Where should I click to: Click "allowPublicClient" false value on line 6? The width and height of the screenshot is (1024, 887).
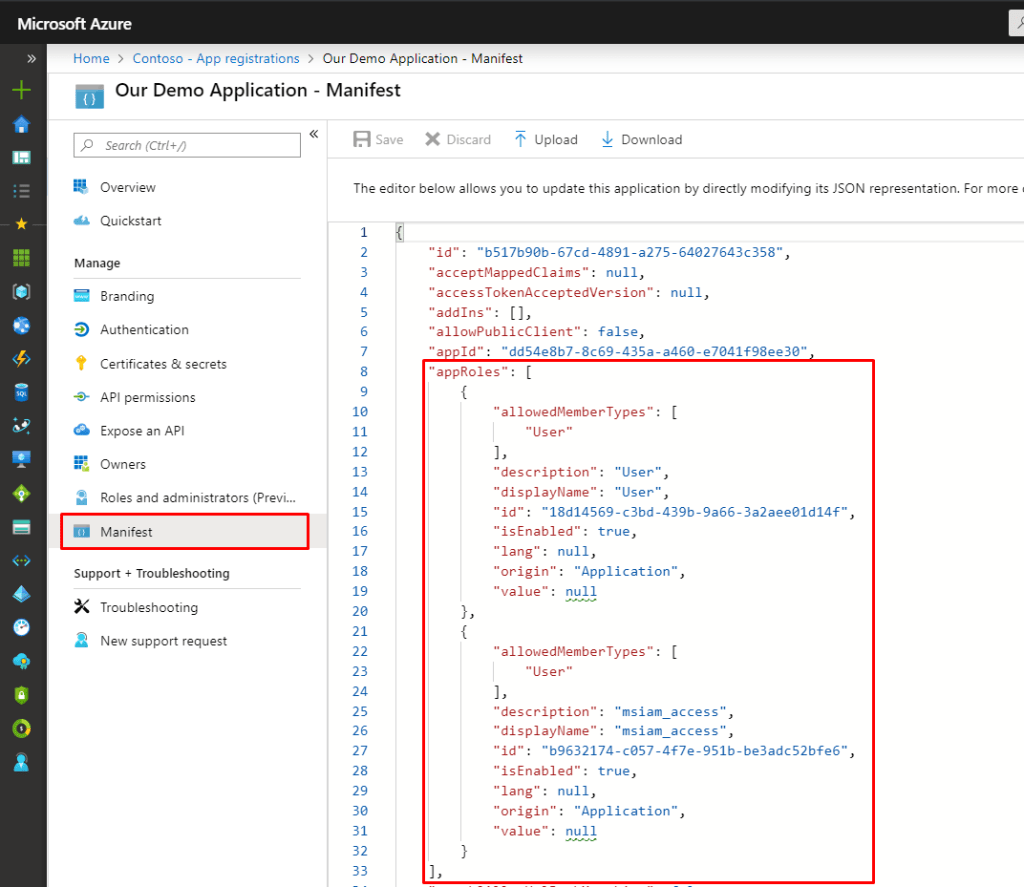click(618, 332)
